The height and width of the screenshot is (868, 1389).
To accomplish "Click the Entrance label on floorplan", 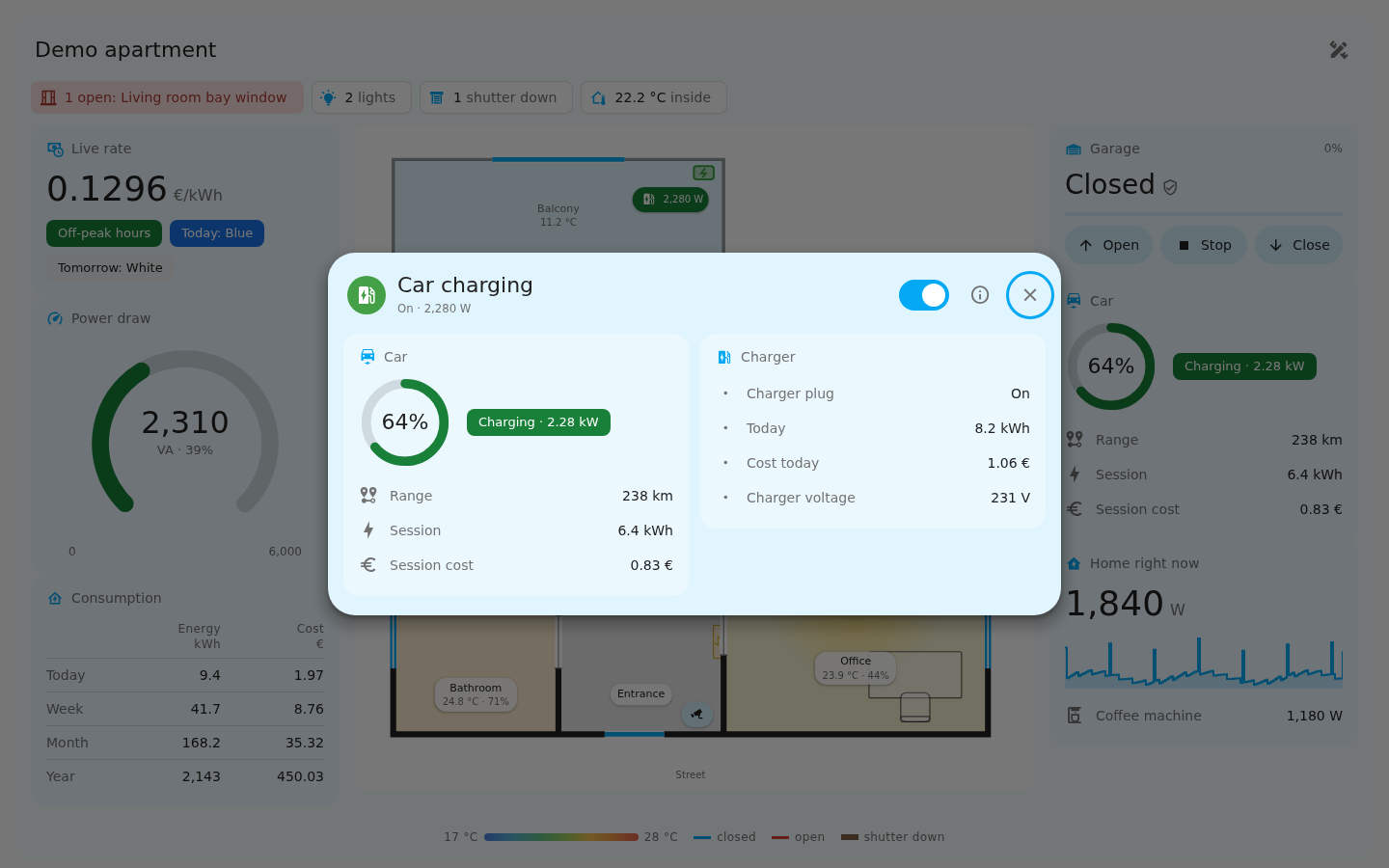I will pos(640,693).
